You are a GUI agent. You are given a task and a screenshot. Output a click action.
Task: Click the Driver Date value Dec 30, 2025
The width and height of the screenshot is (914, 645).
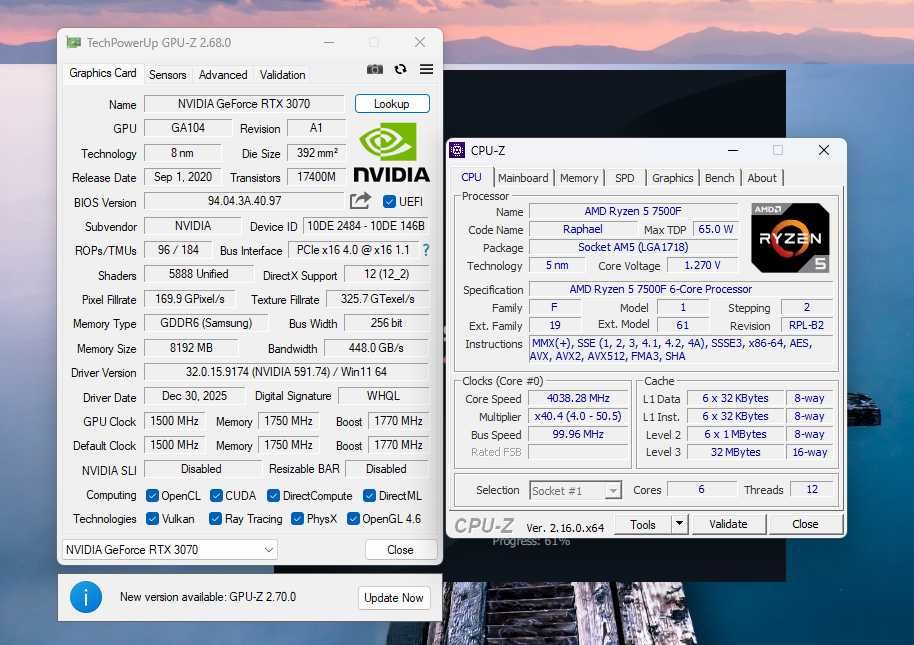point(195,396)
